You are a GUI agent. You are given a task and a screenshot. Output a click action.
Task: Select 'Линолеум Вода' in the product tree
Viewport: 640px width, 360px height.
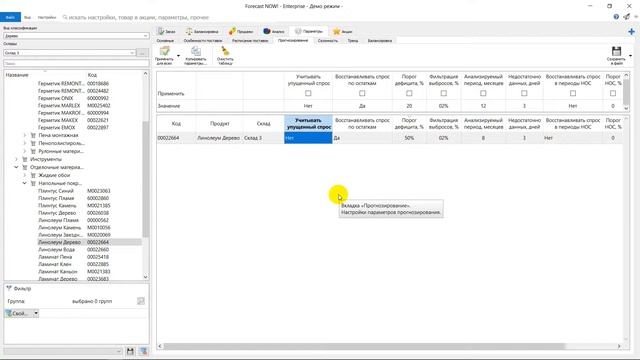click(x=56, y=249)
